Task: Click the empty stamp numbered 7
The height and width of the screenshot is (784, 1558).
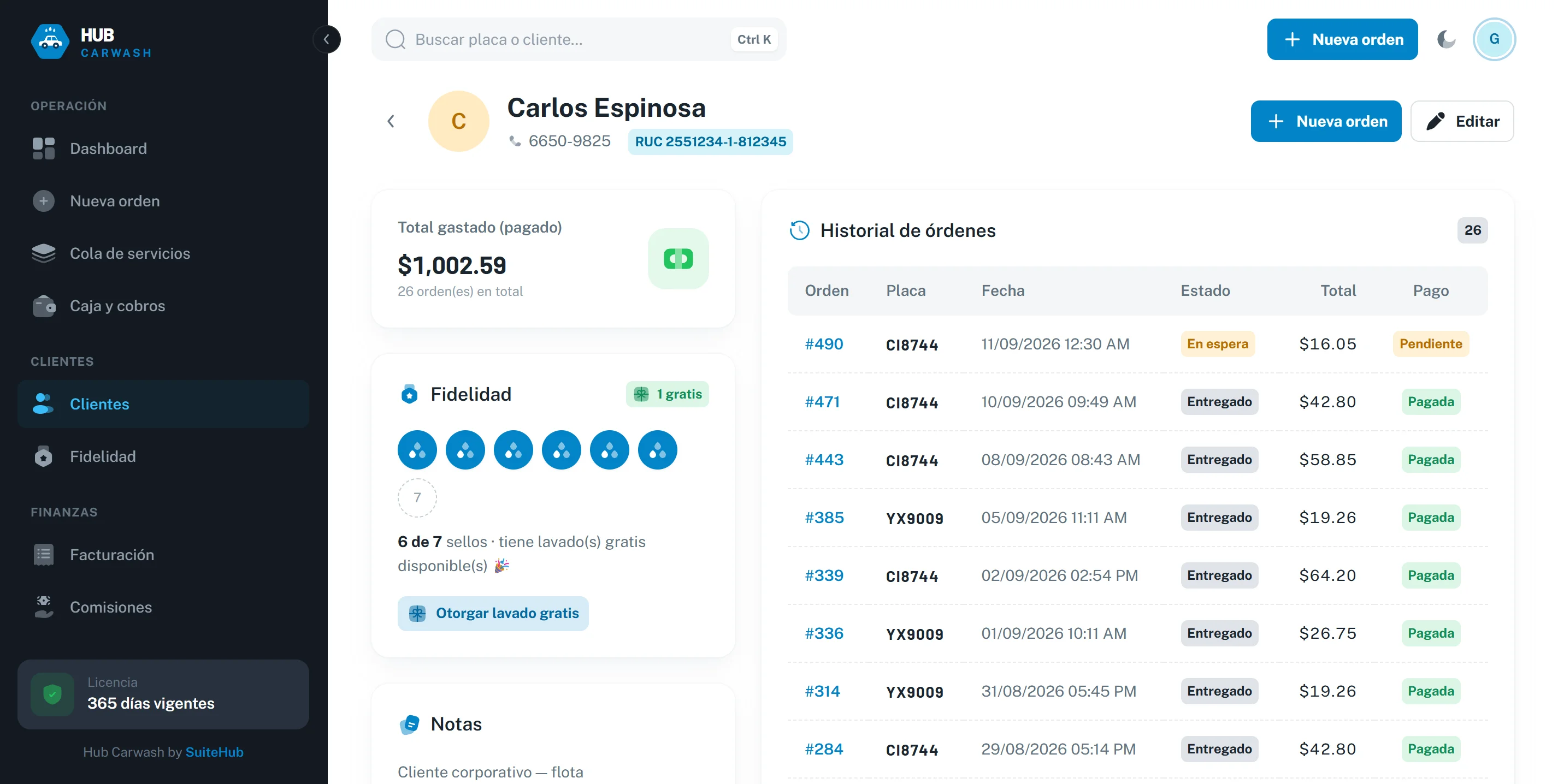Action: point(417,497)
